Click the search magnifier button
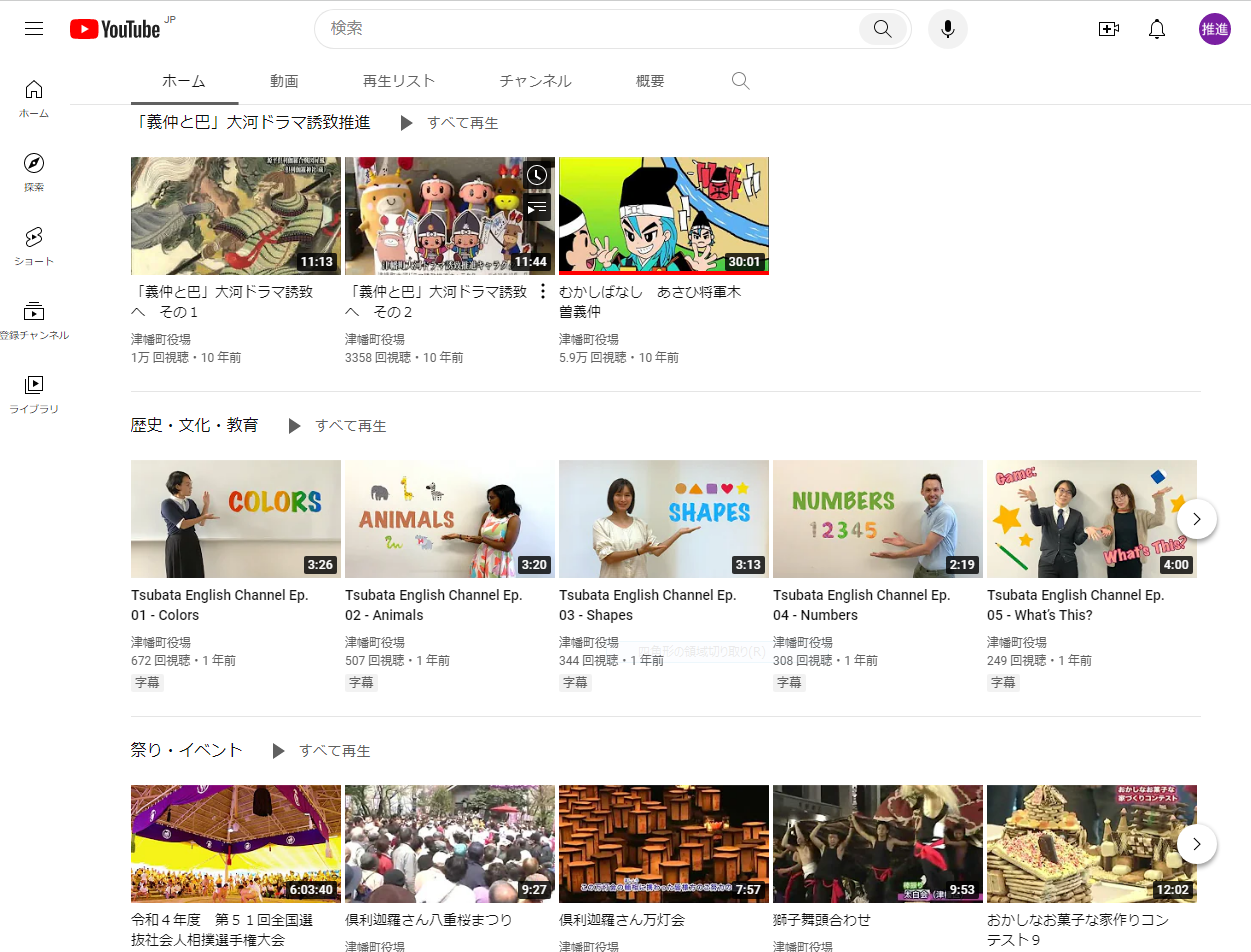This screenshot has width=1251, height=952. point(882,29)
